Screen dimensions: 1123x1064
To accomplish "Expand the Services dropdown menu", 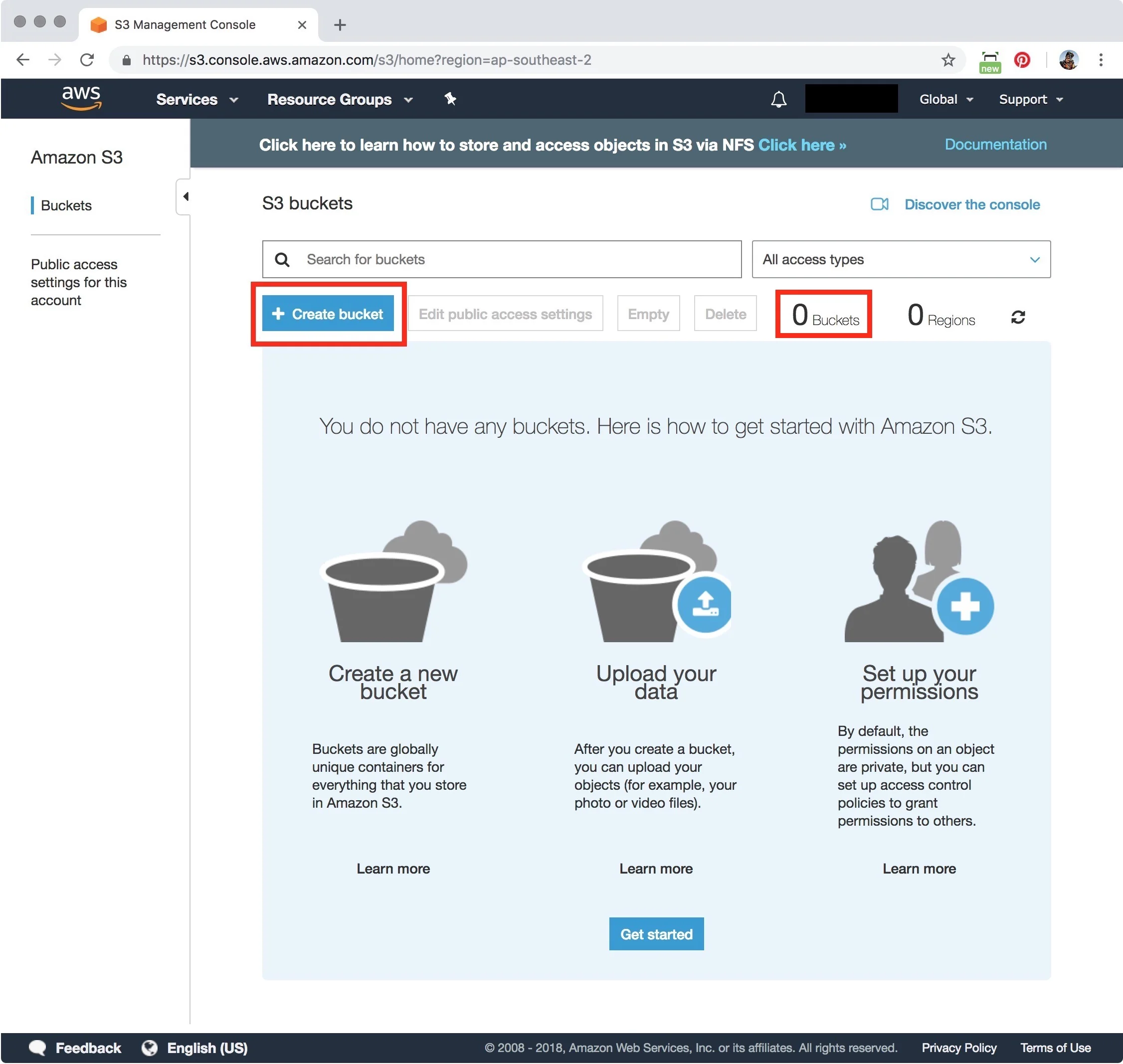I will (196, 99).
